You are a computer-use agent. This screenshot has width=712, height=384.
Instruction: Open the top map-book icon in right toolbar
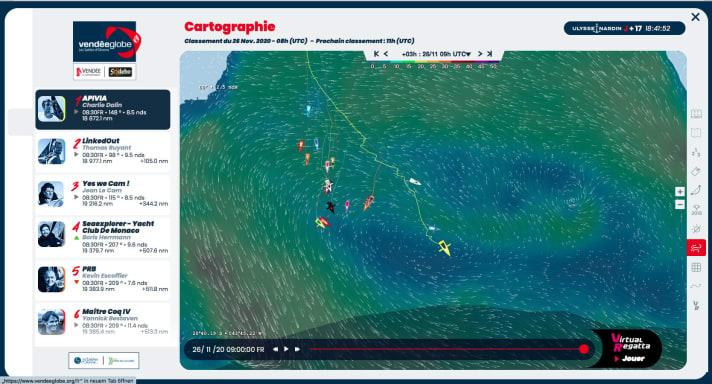[696, 114]
